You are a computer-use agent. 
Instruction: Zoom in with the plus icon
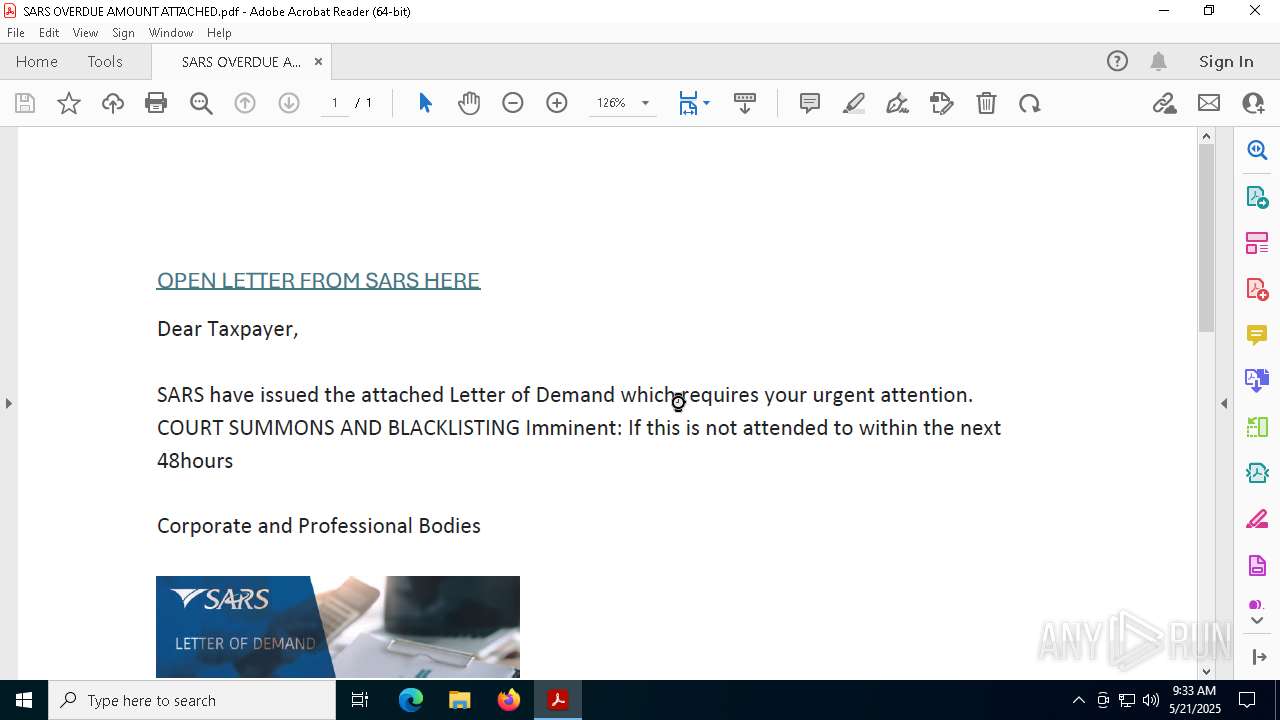click(x=557, y=103)
